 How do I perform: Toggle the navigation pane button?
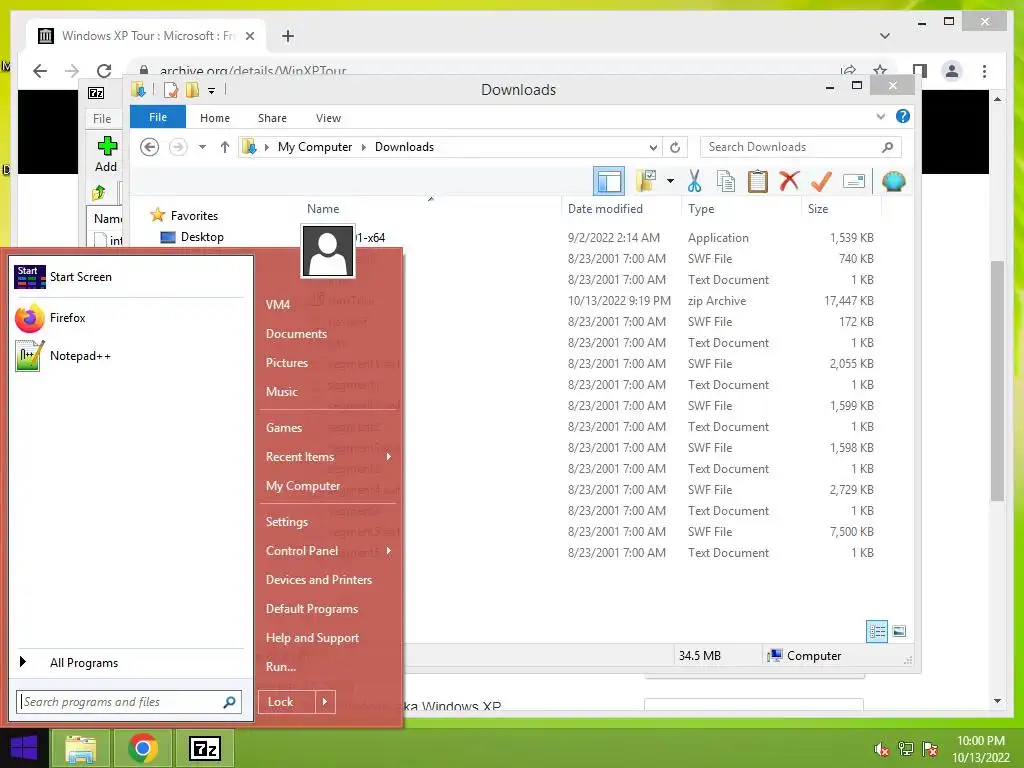609,182
